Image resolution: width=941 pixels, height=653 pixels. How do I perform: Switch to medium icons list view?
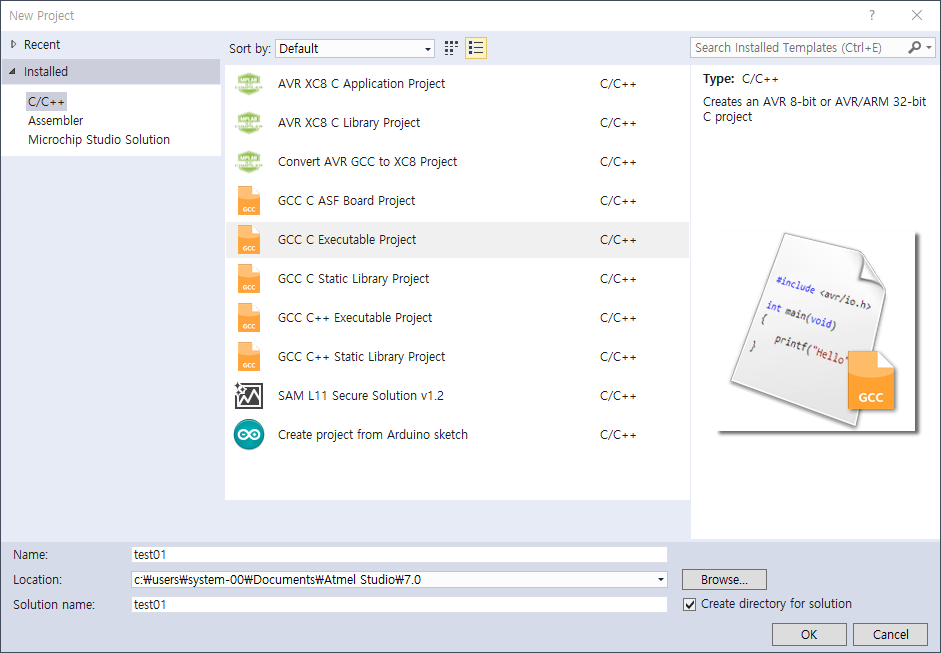point(476,48)
